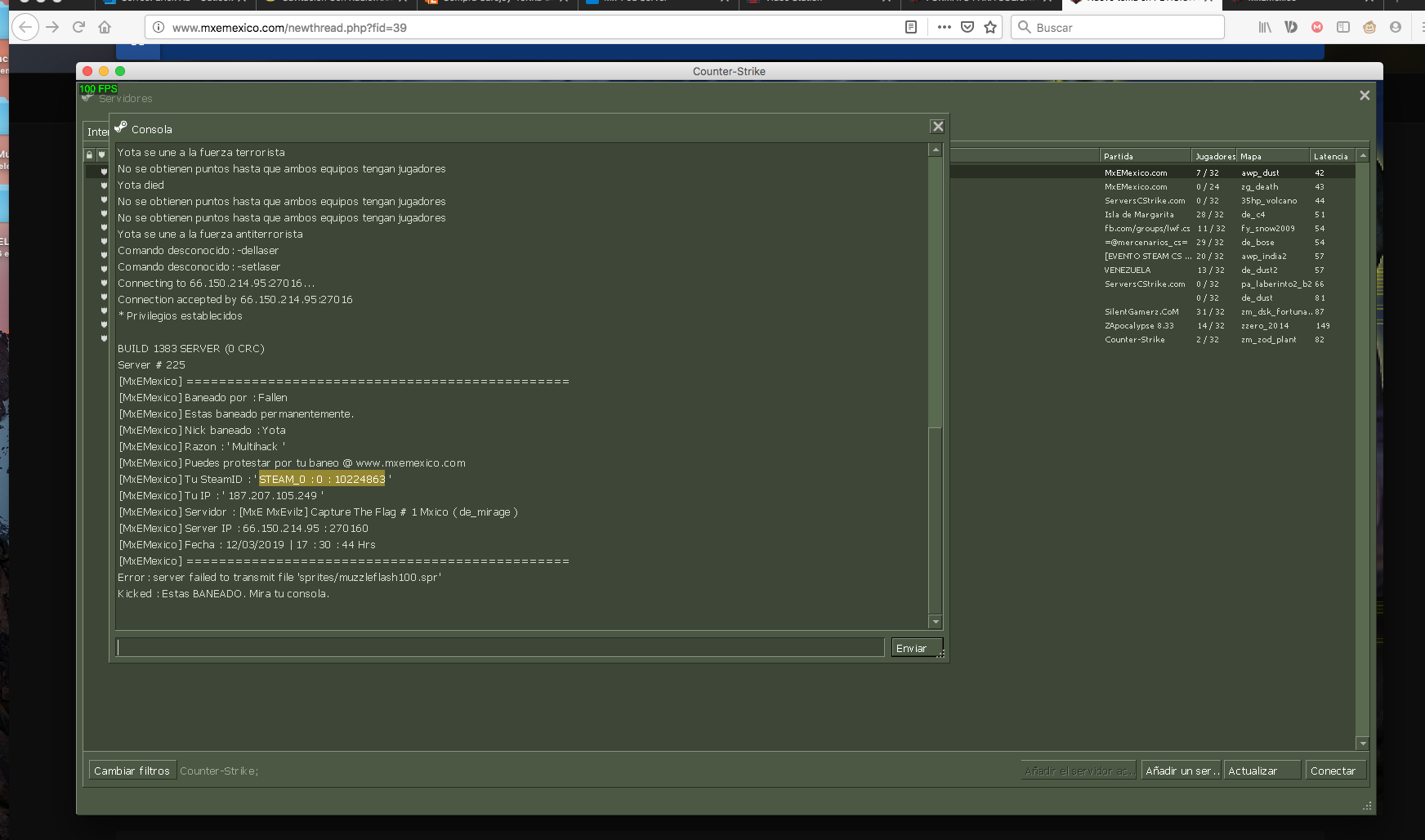Select ZApocalypse 8.33 server row
Image resolution: width=1425 pixels, height=840 pixels.
coord(1152,325)
